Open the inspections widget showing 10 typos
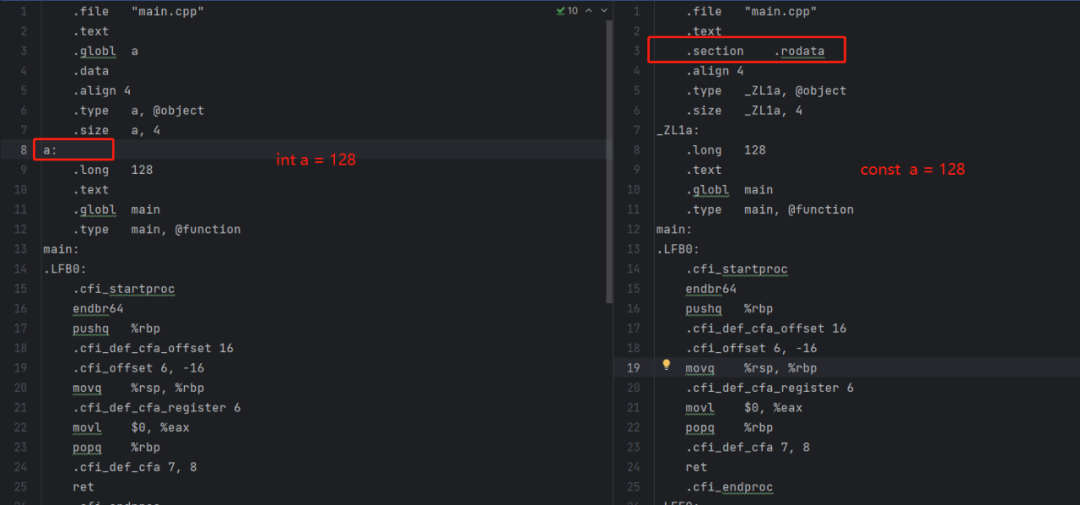 click(568, 10)
